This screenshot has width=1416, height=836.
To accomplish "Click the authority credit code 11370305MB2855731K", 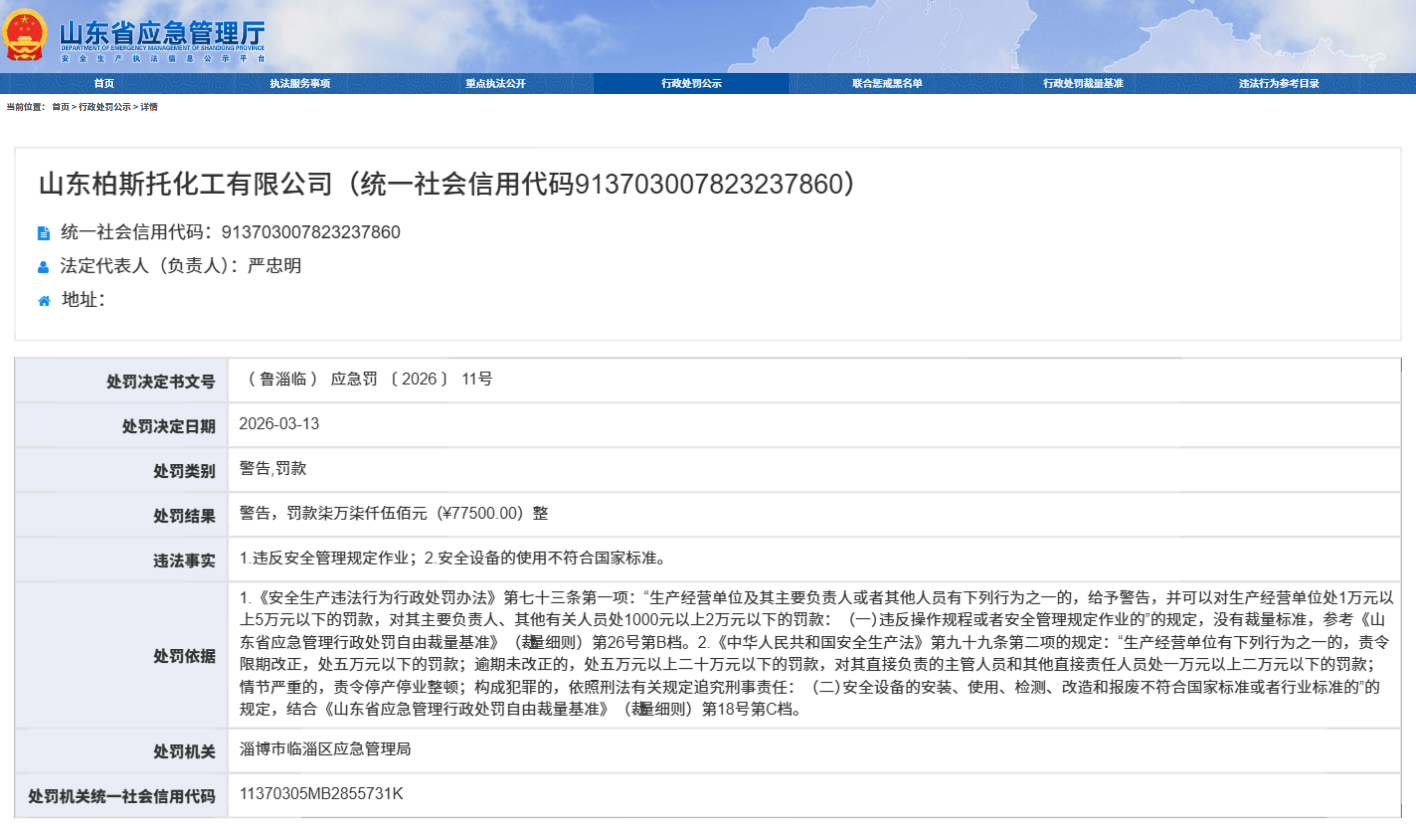I will tap(321, 793).
